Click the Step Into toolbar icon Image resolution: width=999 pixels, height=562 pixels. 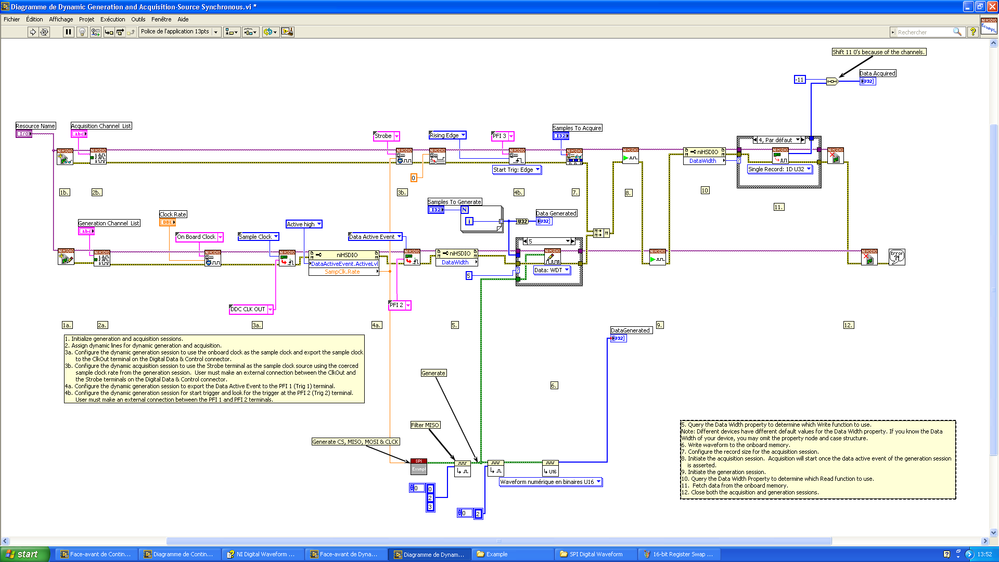(108, 32)
